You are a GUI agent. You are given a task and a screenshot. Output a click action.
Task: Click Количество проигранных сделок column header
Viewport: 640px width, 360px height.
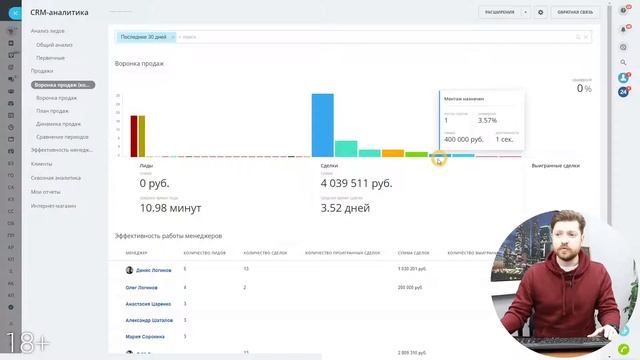342,253
